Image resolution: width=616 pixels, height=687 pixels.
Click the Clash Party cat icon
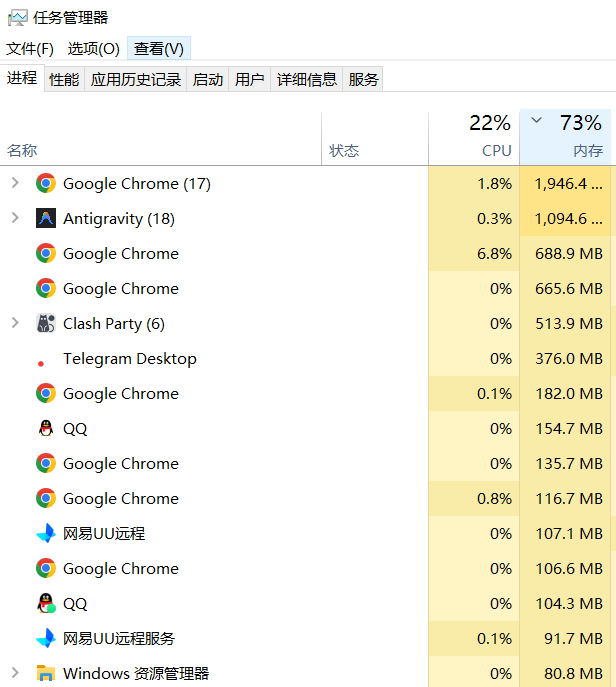[46, 323]
